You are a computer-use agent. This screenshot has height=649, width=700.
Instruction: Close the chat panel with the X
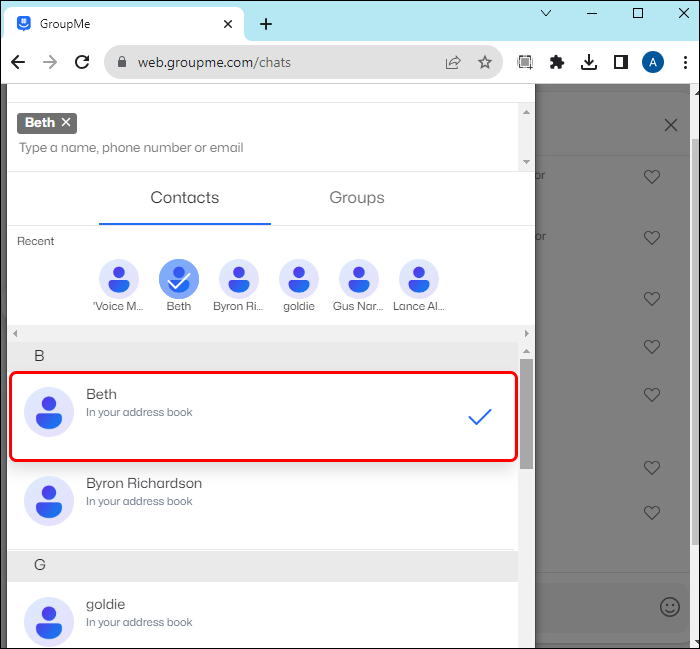[x=671, y=125]
